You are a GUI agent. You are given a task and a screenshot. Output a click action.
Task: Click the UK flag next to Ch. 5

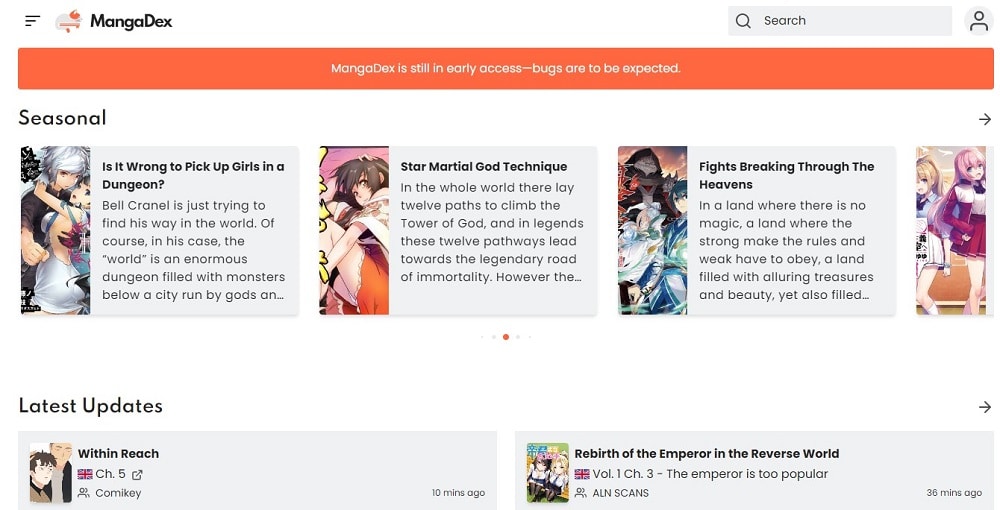click(85, 474)
